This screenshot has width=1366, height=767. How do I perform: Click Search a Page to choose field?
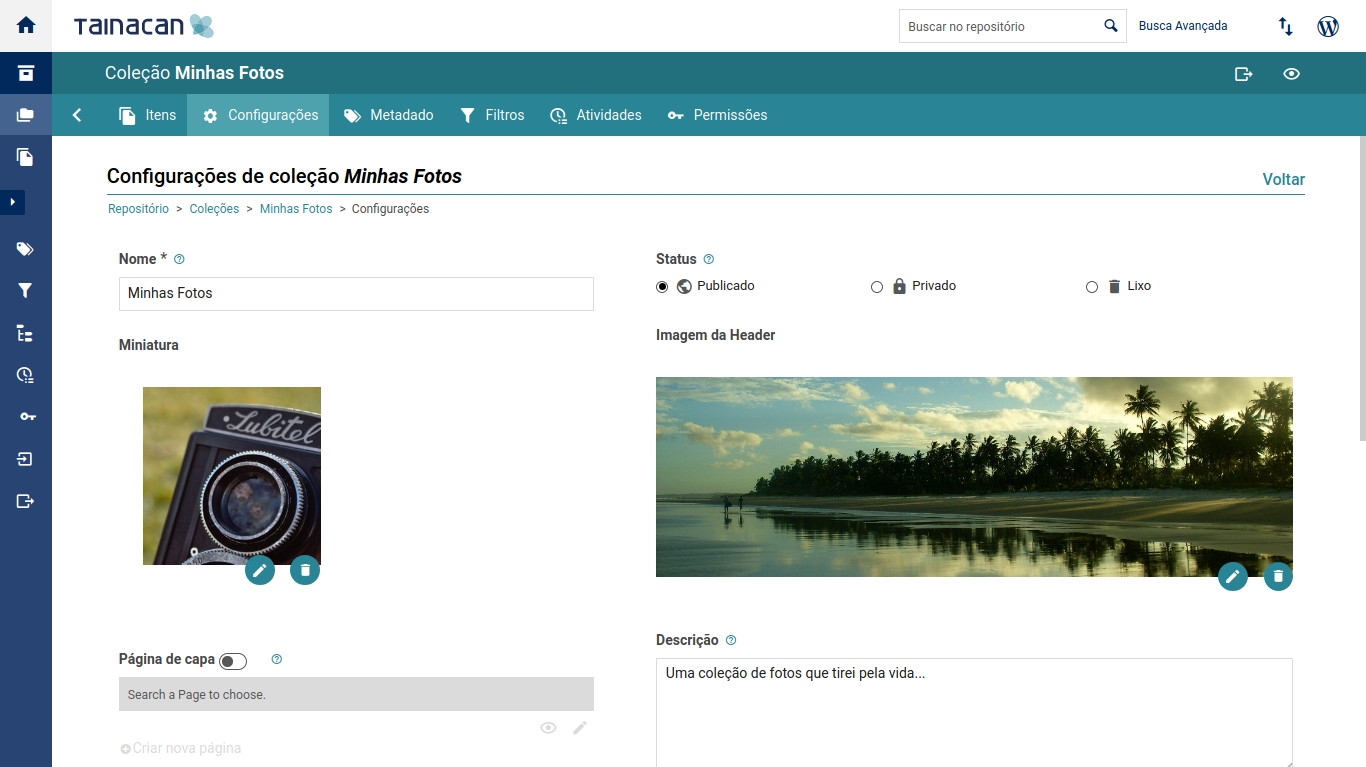(356, 694)
